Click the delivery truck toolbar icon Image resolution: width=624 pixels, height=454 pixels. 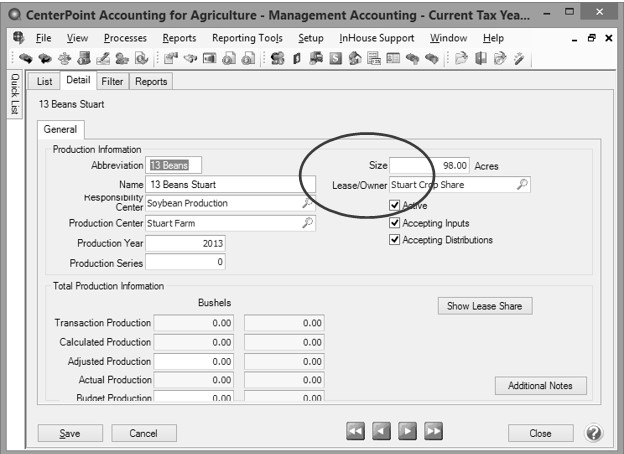point(316,59)
